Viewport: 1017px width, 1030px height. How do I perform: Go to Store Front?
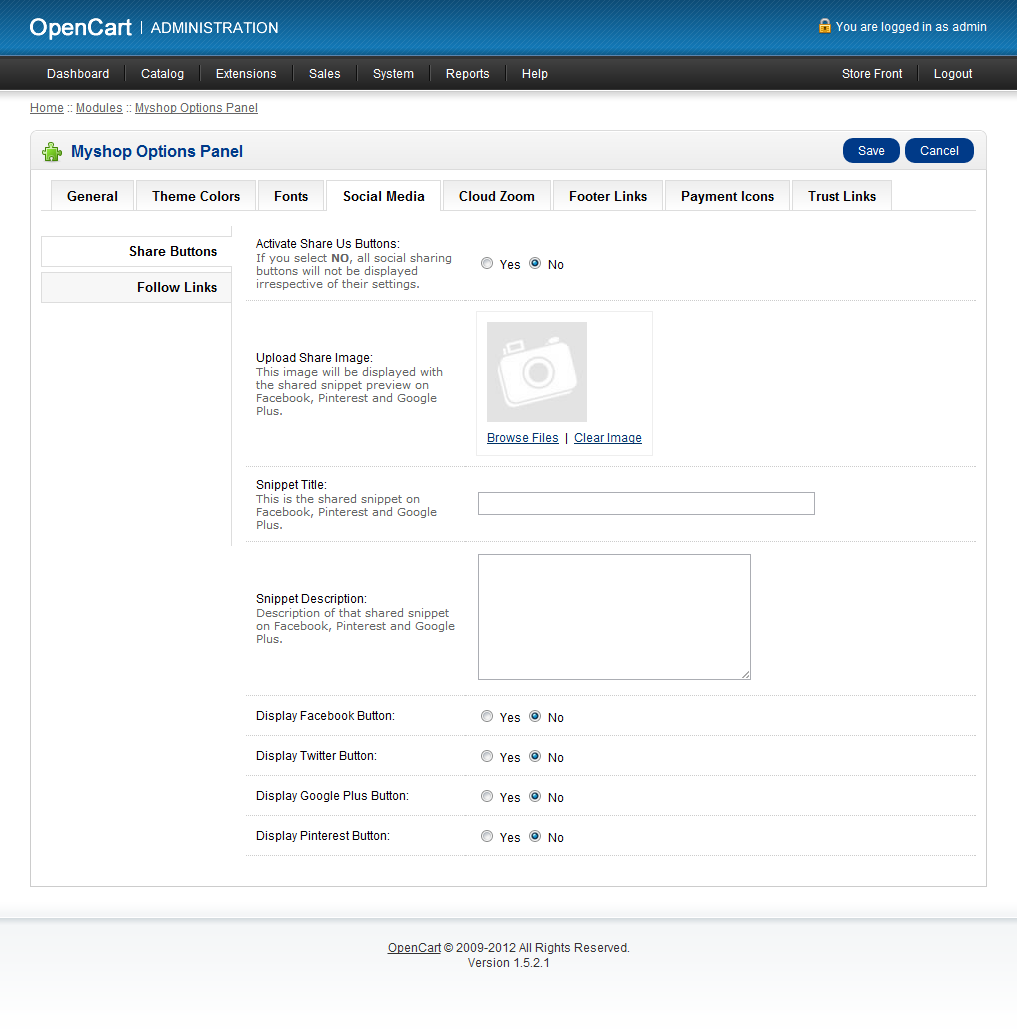(872, 74)
